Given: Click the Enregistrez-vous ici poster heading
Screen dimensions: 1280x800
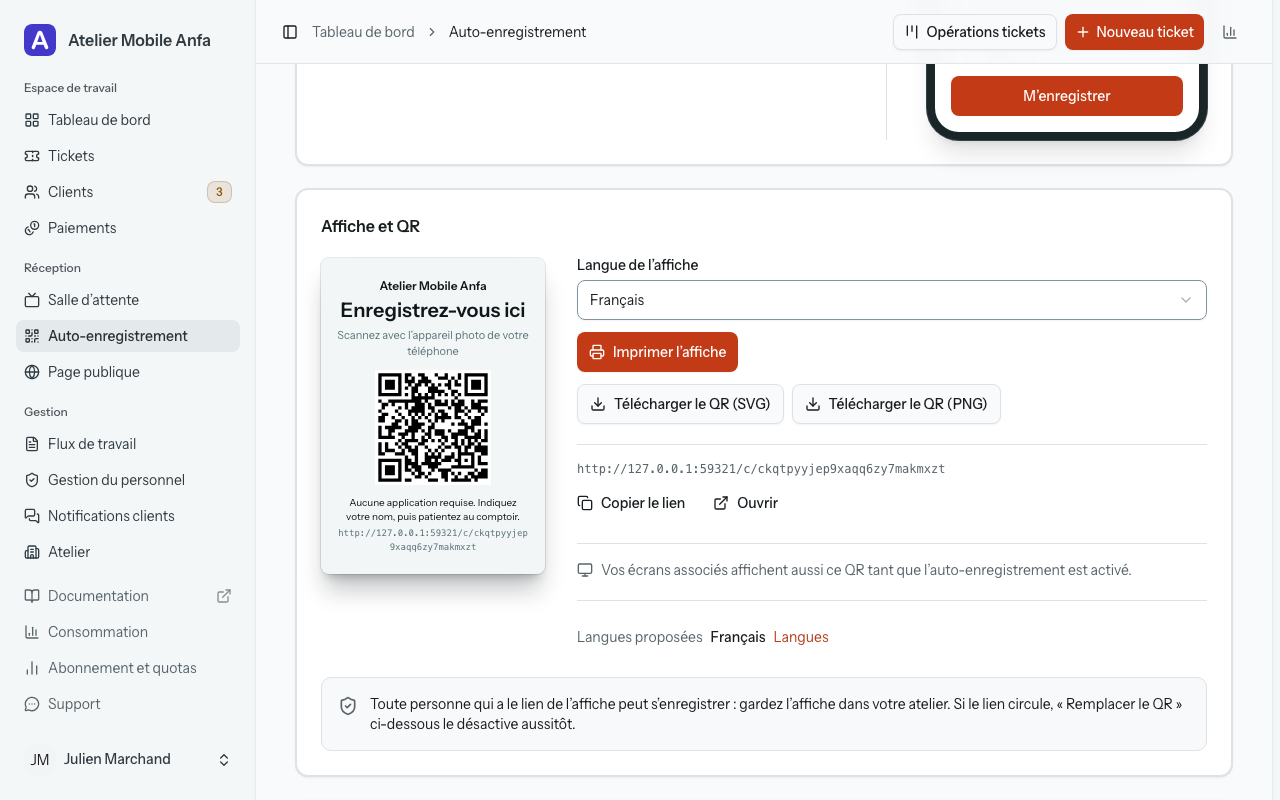Looking at the screenshot, I should (x=433, y=310).
